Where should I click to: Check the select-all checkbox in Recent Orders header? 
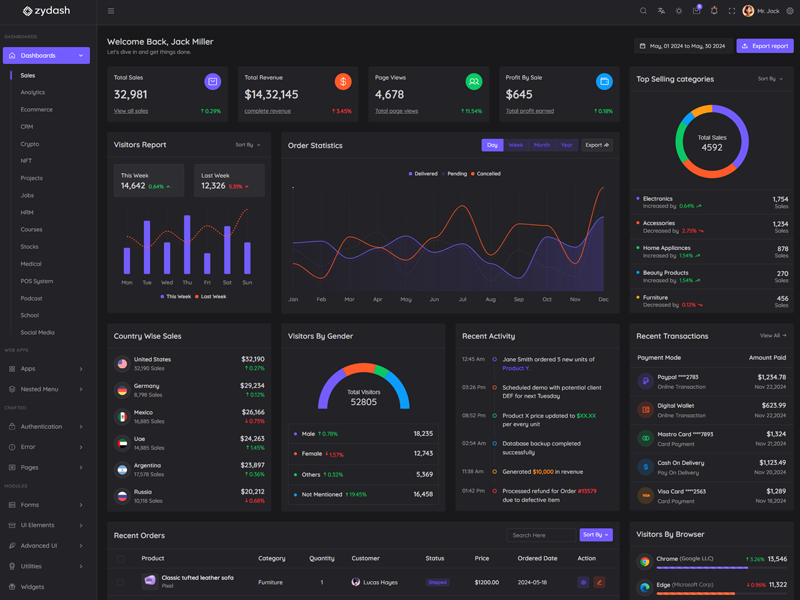[121, 558]
